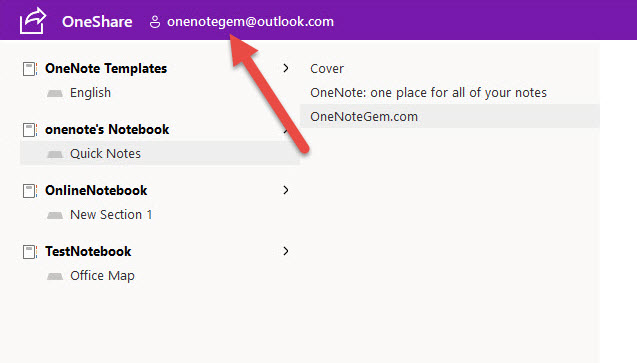Click the Office Map section icon
The image size is (637, 363).
(x=55, y=277)
